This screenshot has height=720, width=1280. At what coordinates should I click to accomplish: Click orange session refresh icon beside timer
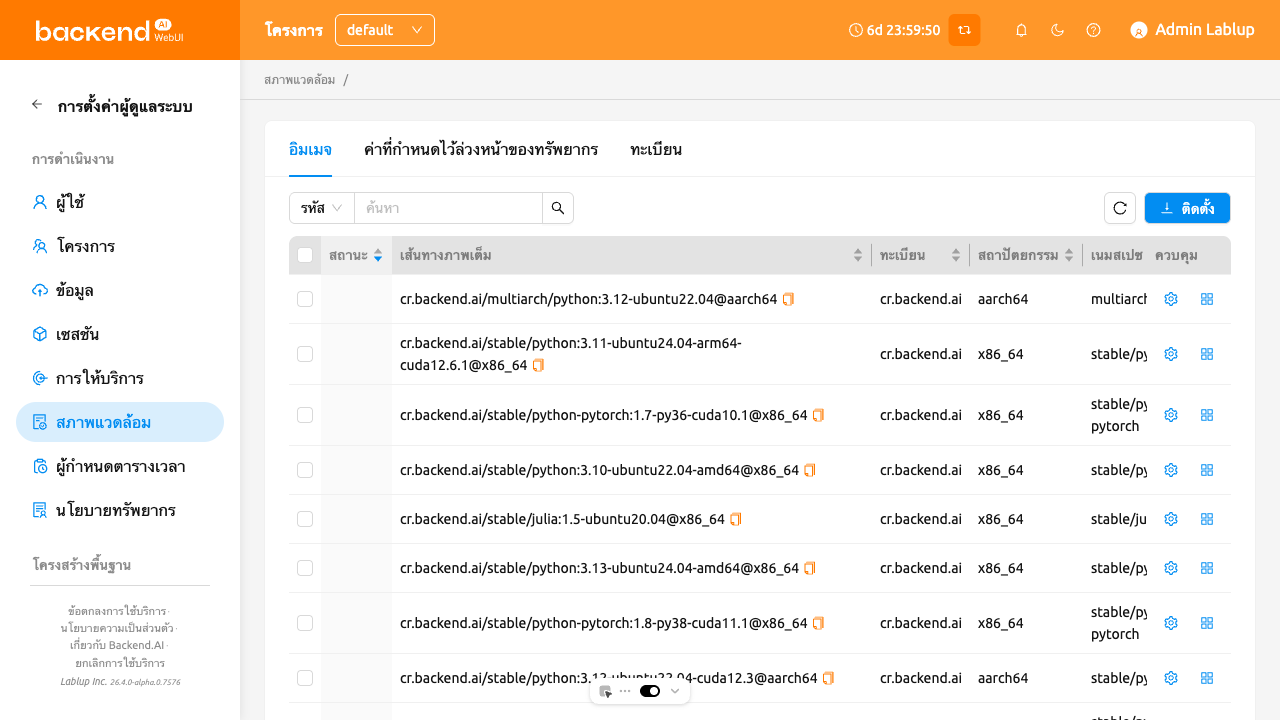coord(965,30)
